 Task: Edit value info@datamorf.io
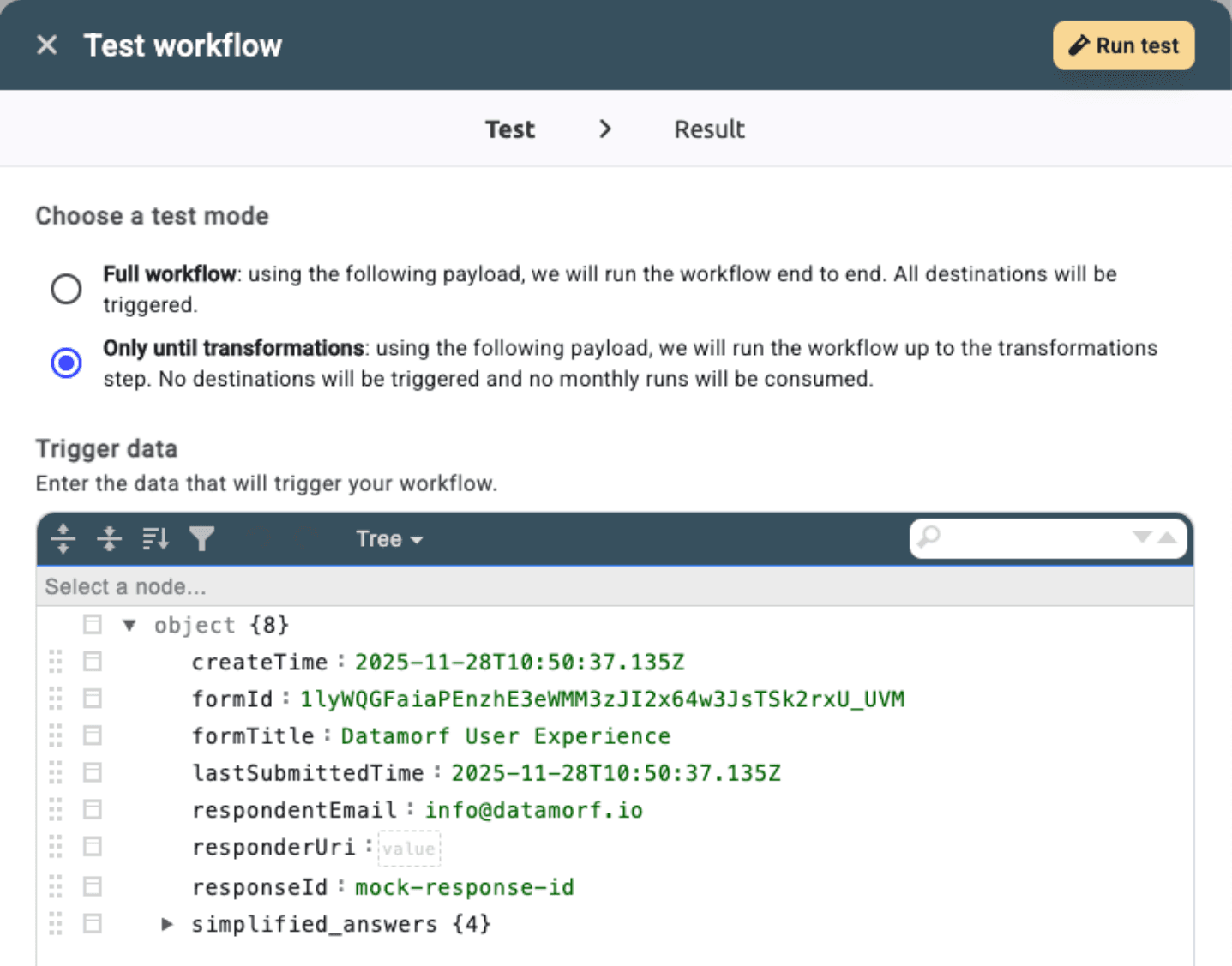coord(534,810)
